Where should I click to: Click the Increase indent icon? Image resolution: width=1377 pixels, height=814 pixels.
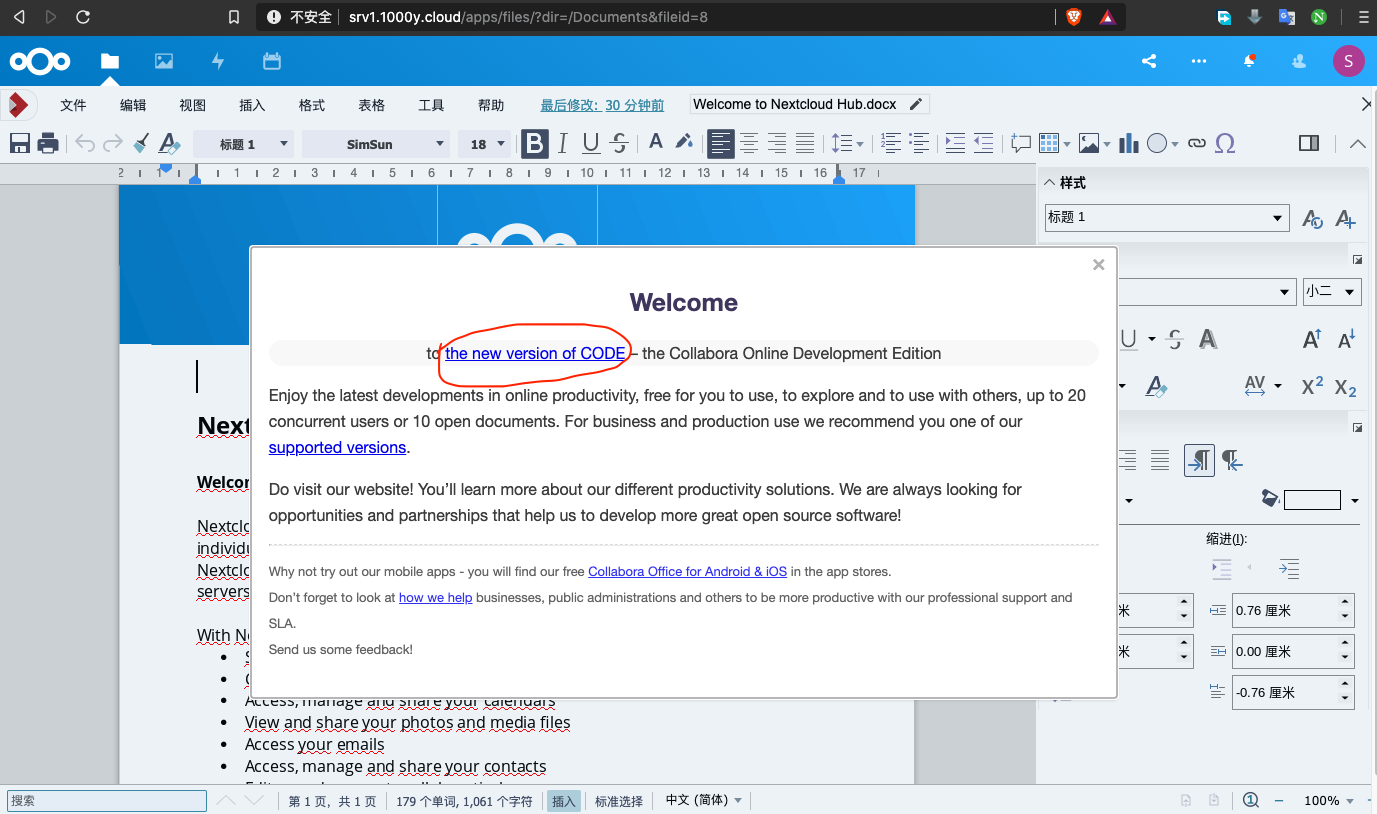coord(955,144)
